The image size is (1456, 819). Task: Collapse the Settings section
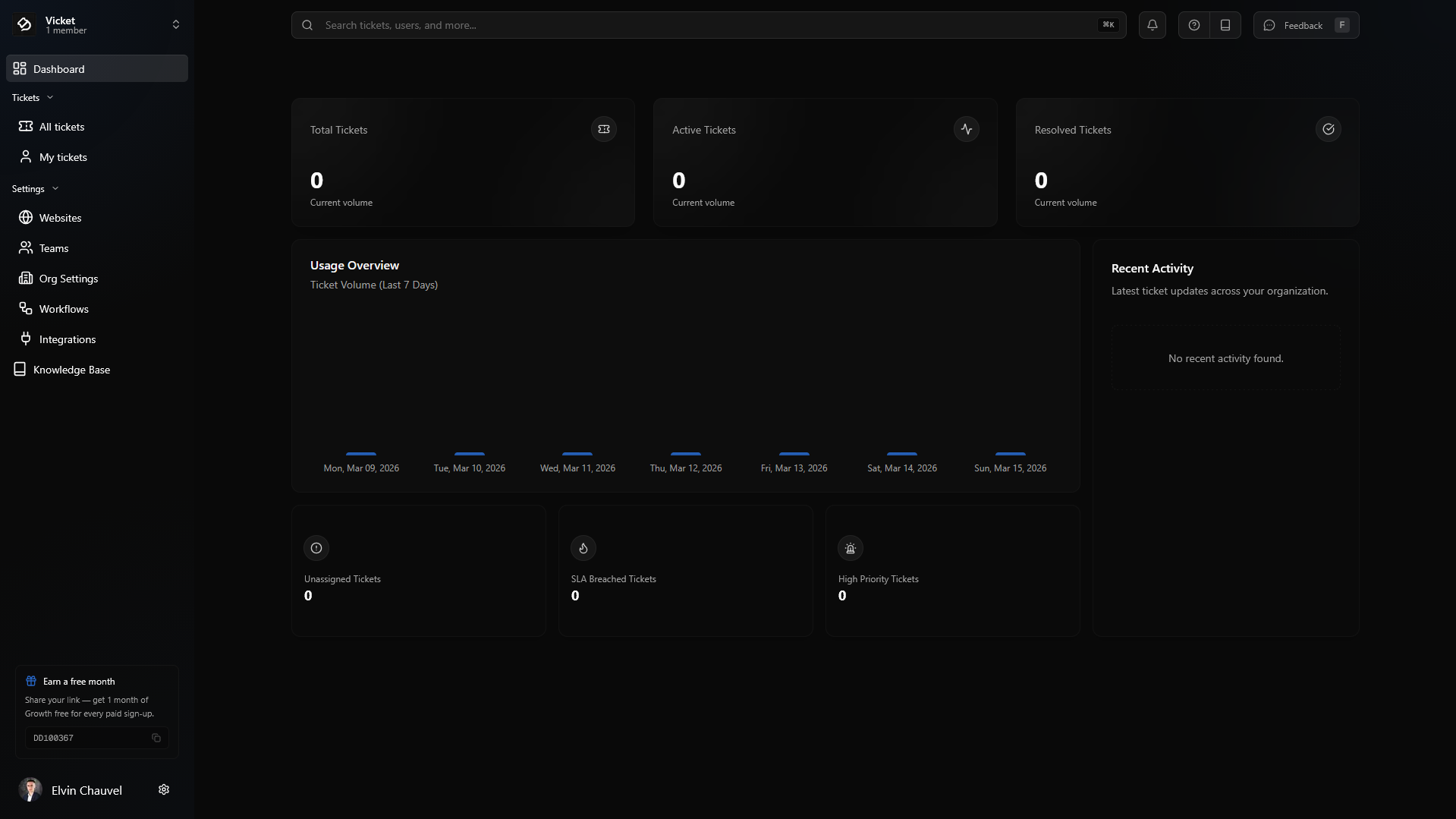(55, 188)
